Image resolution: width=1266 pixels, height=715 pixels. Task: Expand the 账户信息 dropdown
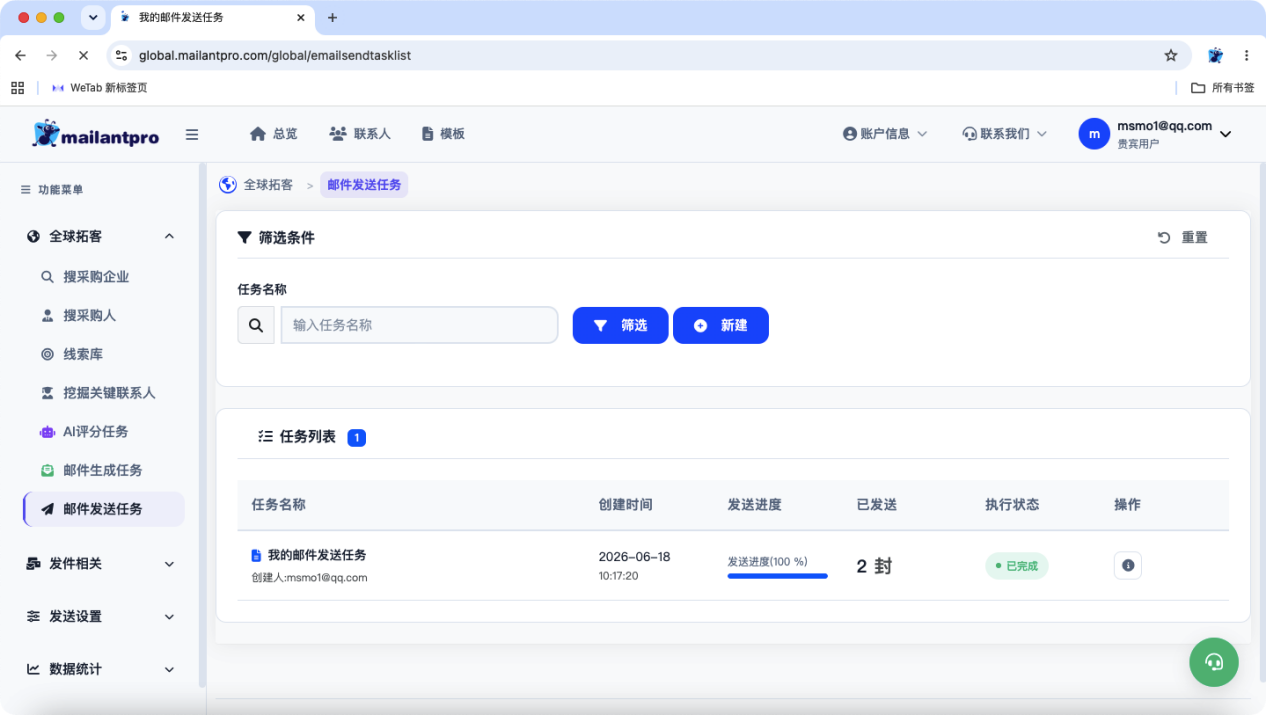[x=885, y=134]
